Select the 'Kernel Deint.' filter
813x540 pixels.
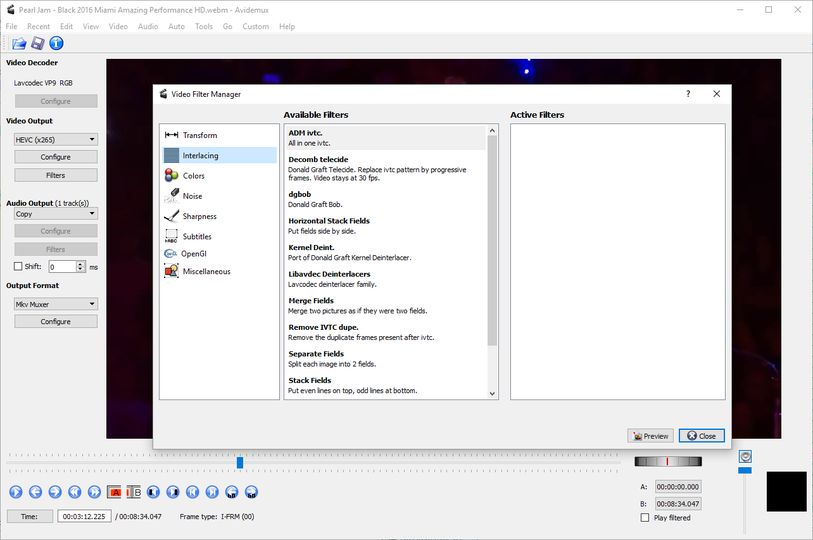[x=386, y=252]
